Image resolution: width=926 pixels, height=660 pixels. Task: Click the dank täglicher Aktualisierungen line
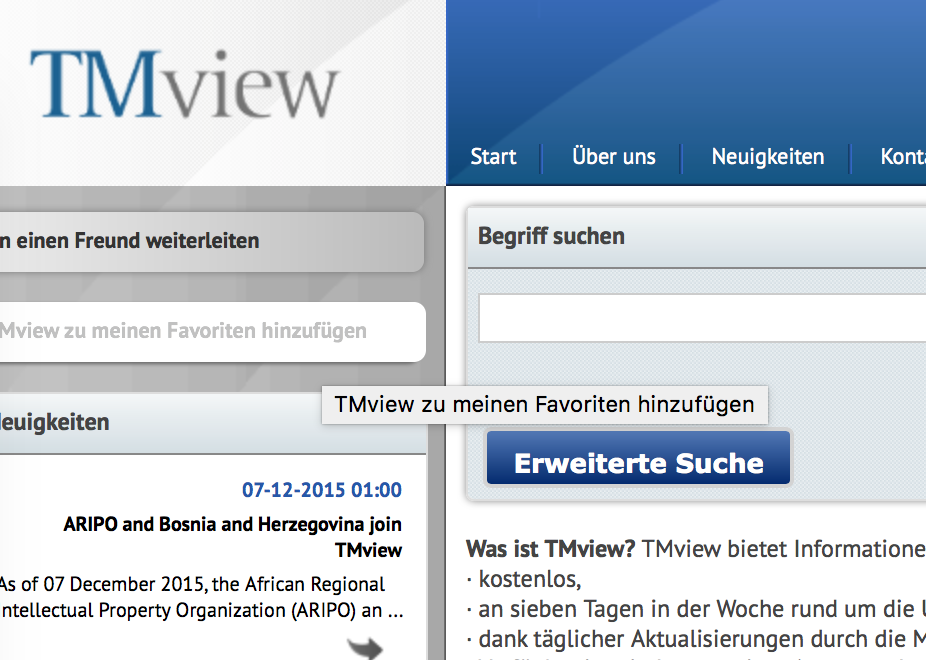(x=696, y=639)
